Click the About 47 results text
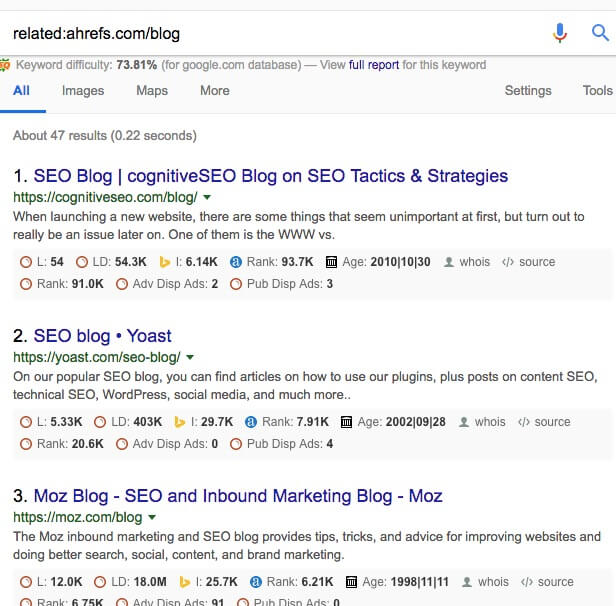616x606 pixels. tap(104, 136)
